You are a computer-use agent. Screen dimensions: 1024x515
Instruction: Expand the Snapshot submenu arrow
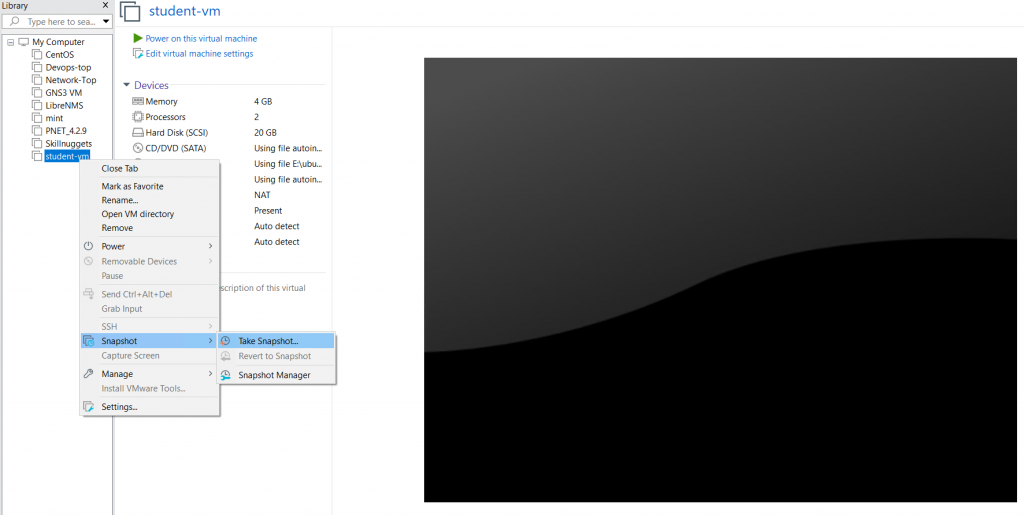point(210,341)
